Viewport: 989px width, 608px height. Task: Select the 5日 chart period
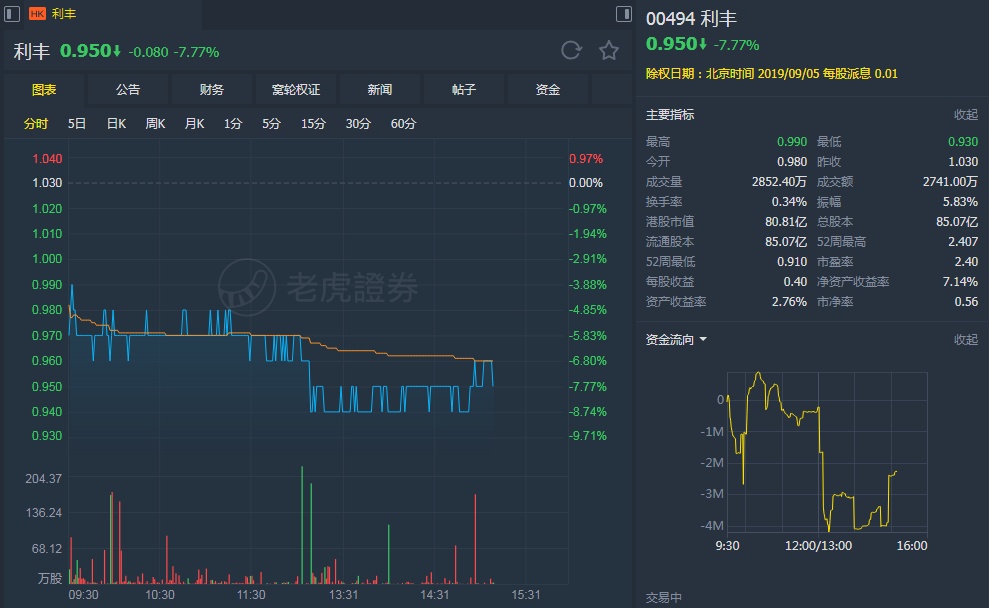point(76,124)
